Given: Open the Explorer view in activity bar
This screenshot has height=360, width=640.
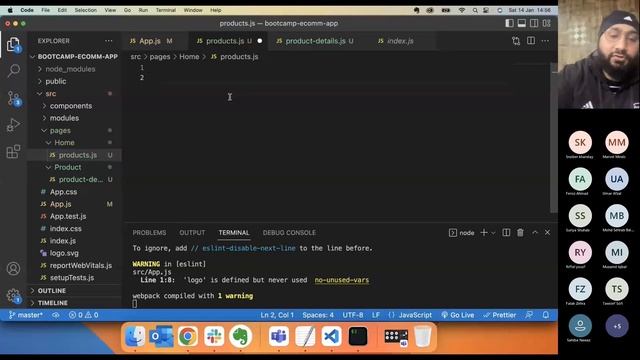Looking at the screenshot, I should (13, 44).
